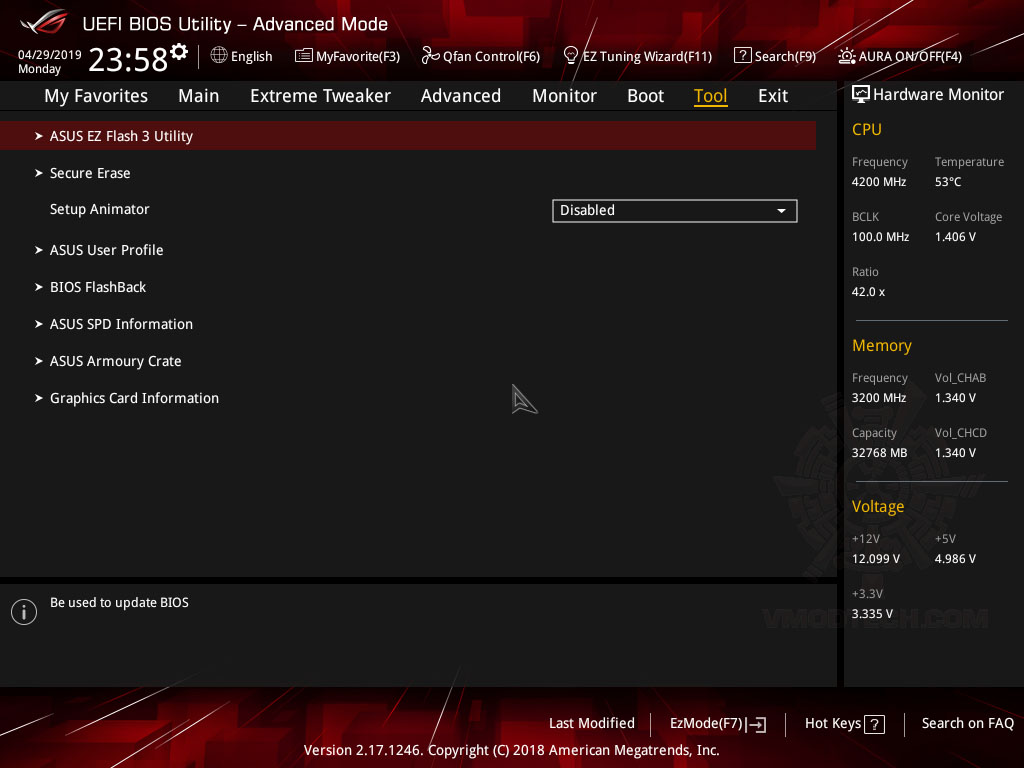Open the Hot Keys help
1024x768 pixels.
(833, 724)
